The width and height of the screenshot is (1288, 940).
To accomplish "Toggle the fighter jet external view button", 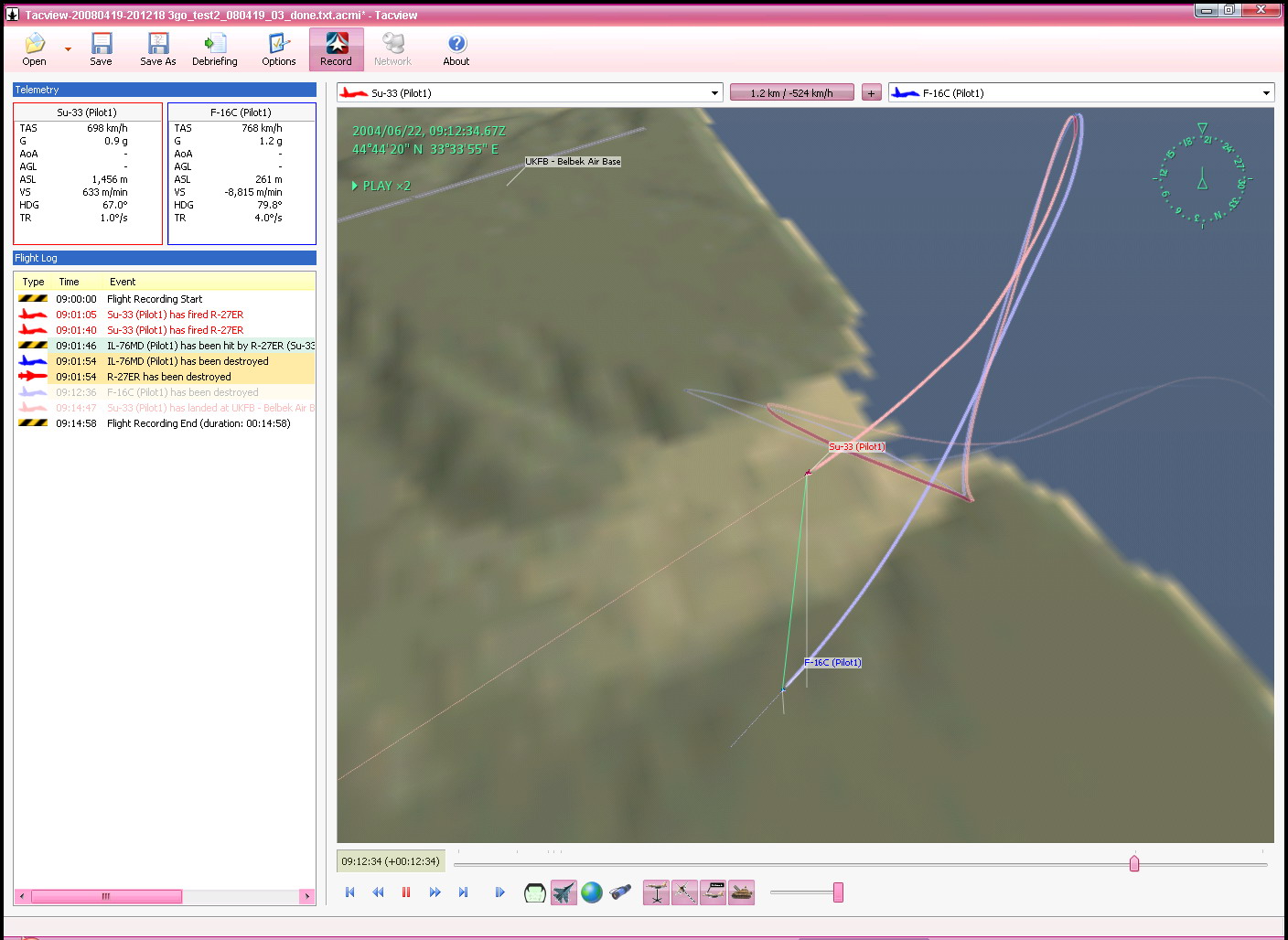I will point(563,892).
